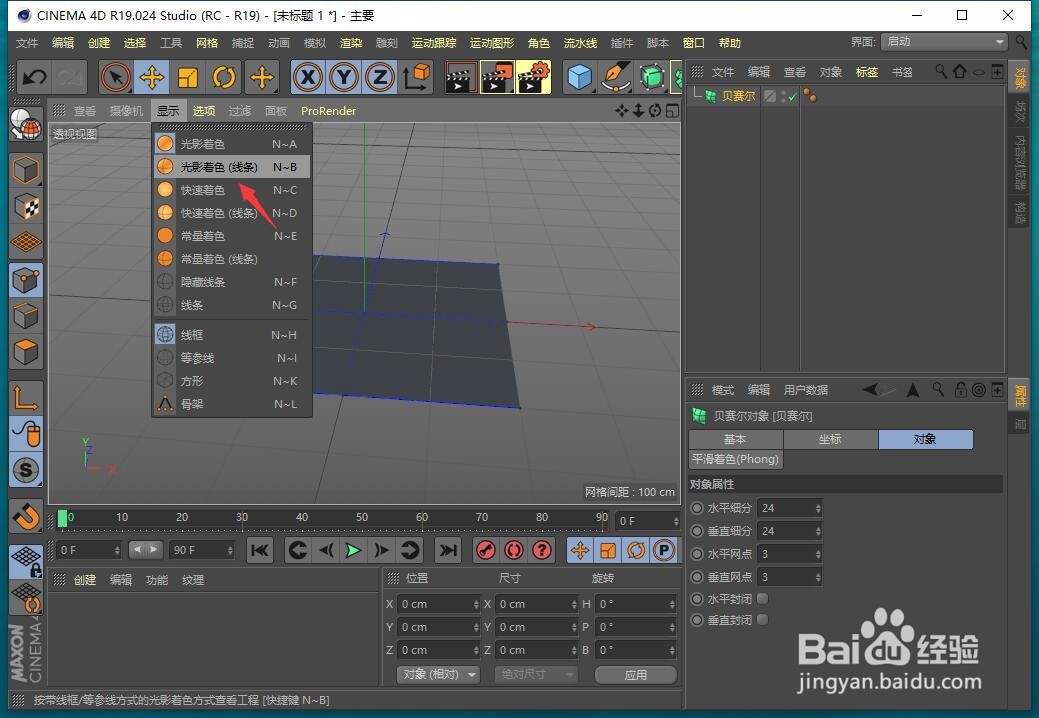The width and height of the screenshot is (1039, 718).
Task: Choose 快速着色 display mode
Action: 231,190
